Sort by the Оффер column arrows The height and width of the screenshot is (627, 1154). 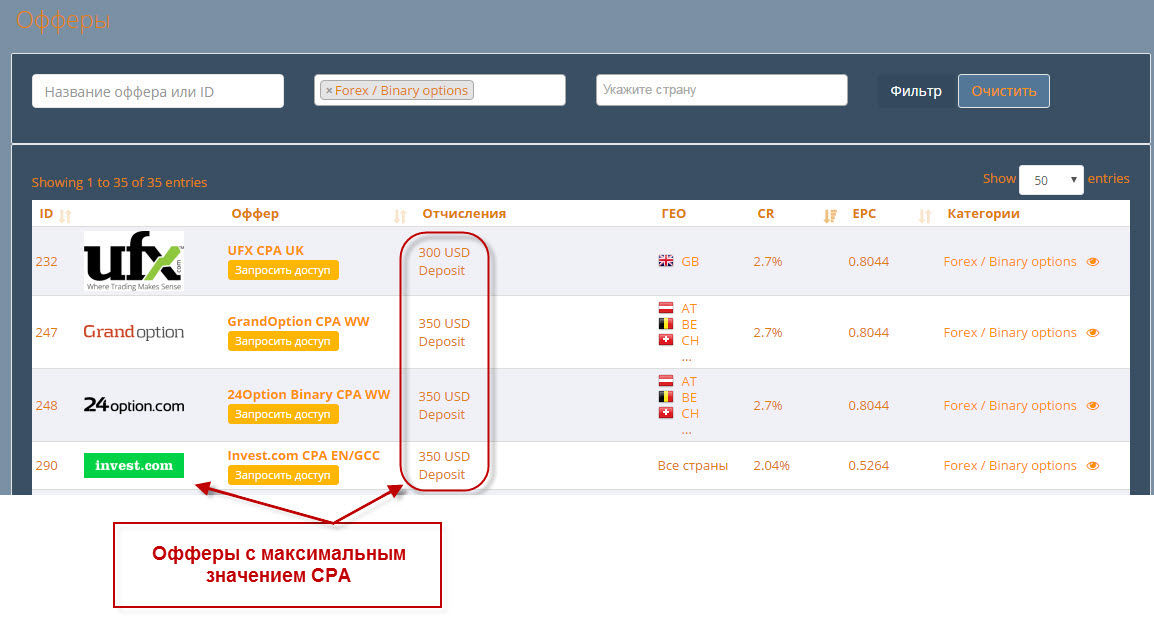pyautogui.click(x=400, y=216)
